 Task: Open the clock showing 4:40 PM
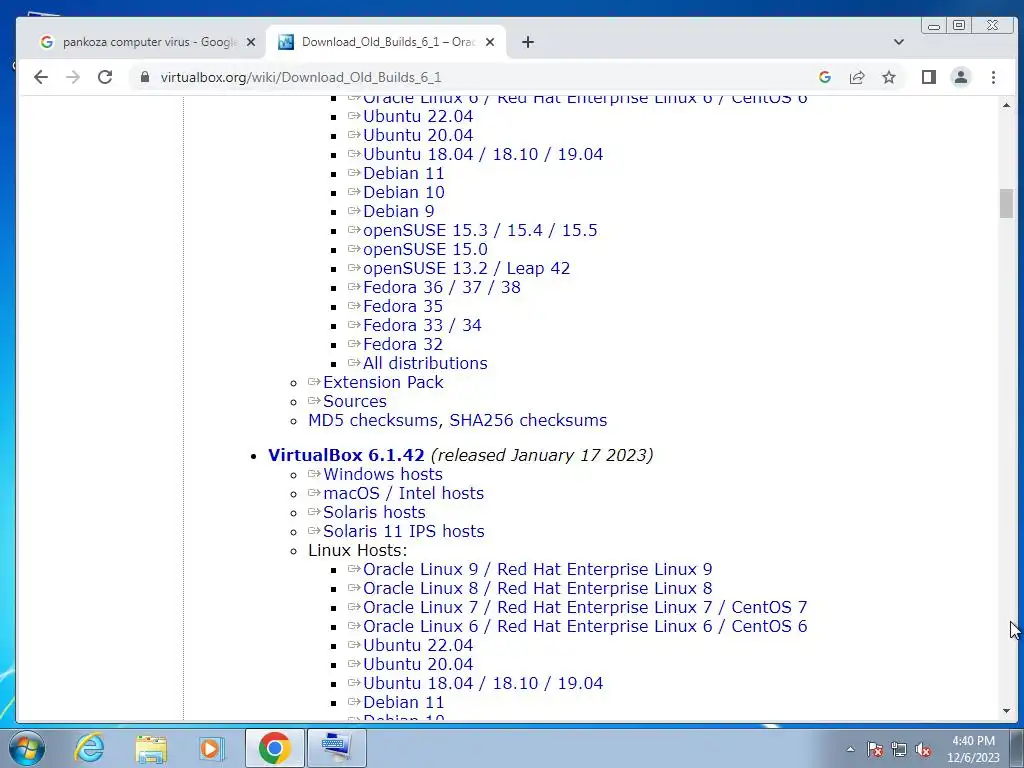[973, 748]
